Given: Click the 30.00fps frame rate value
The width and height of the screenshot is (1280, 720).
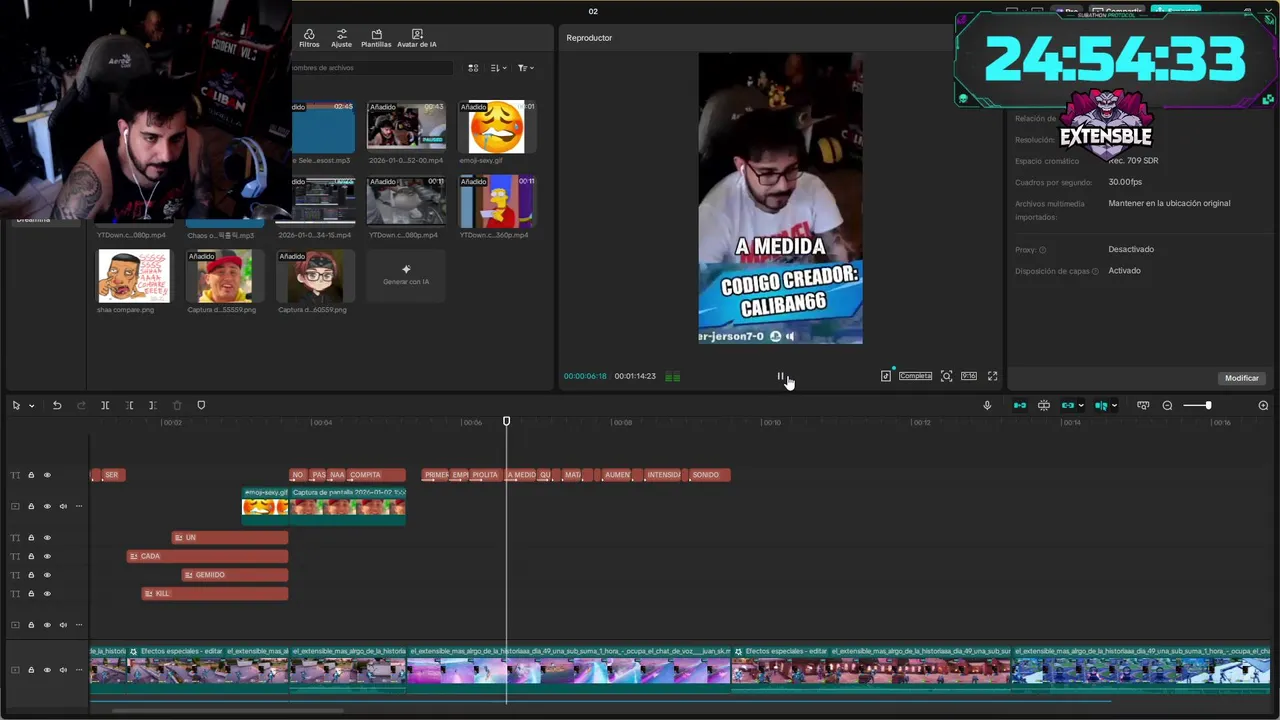Looking at the screenshot, I should [1125, 182].
